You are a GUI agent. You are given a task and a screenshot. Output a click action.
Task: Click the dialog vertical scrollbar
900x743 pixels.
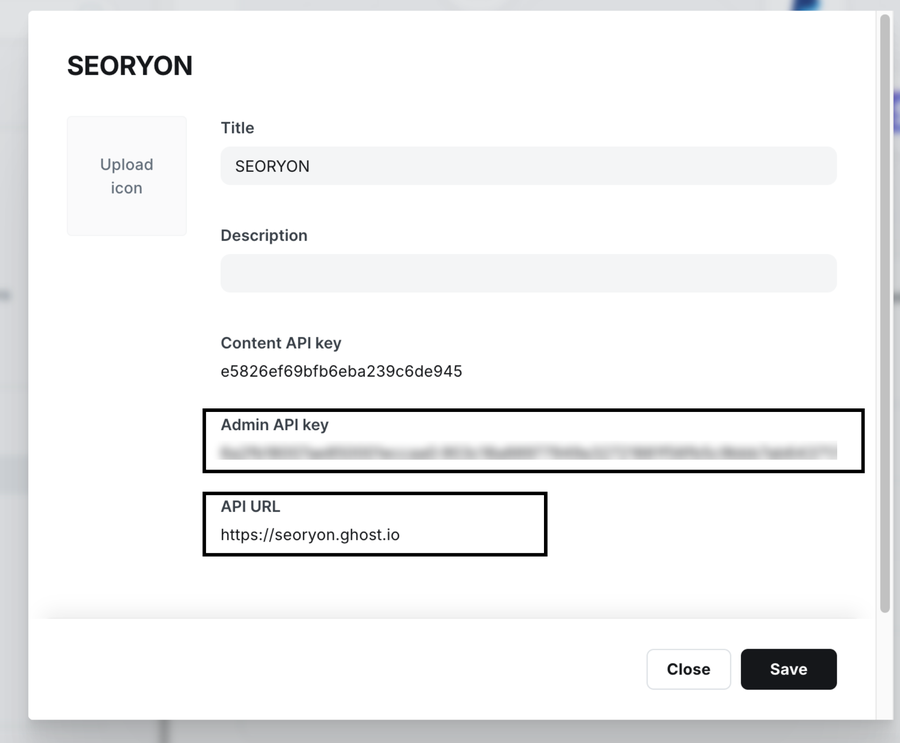[885, 314]
